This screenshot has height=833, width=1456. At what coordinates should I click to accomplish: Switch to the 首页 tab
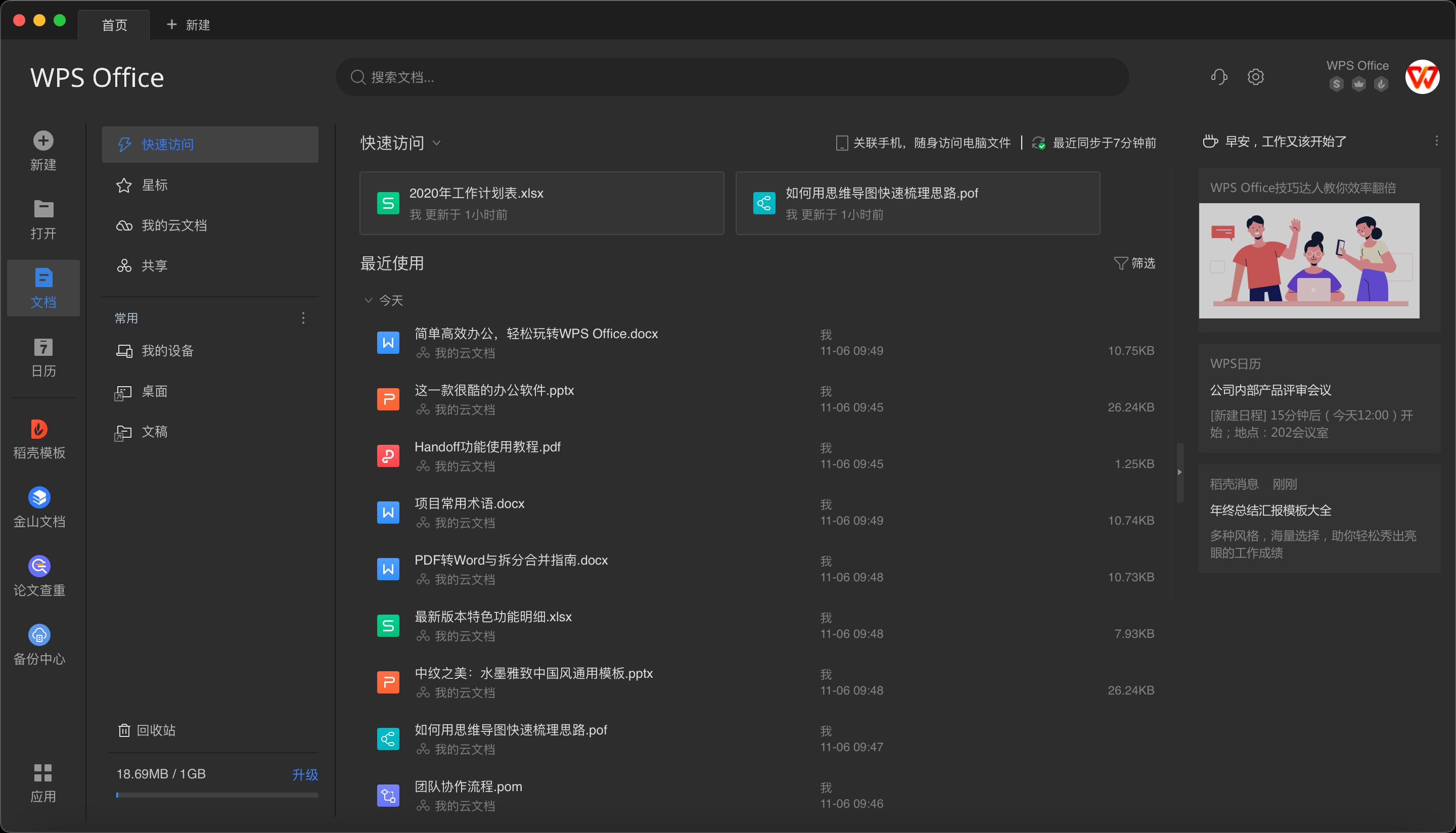[113, 24]
